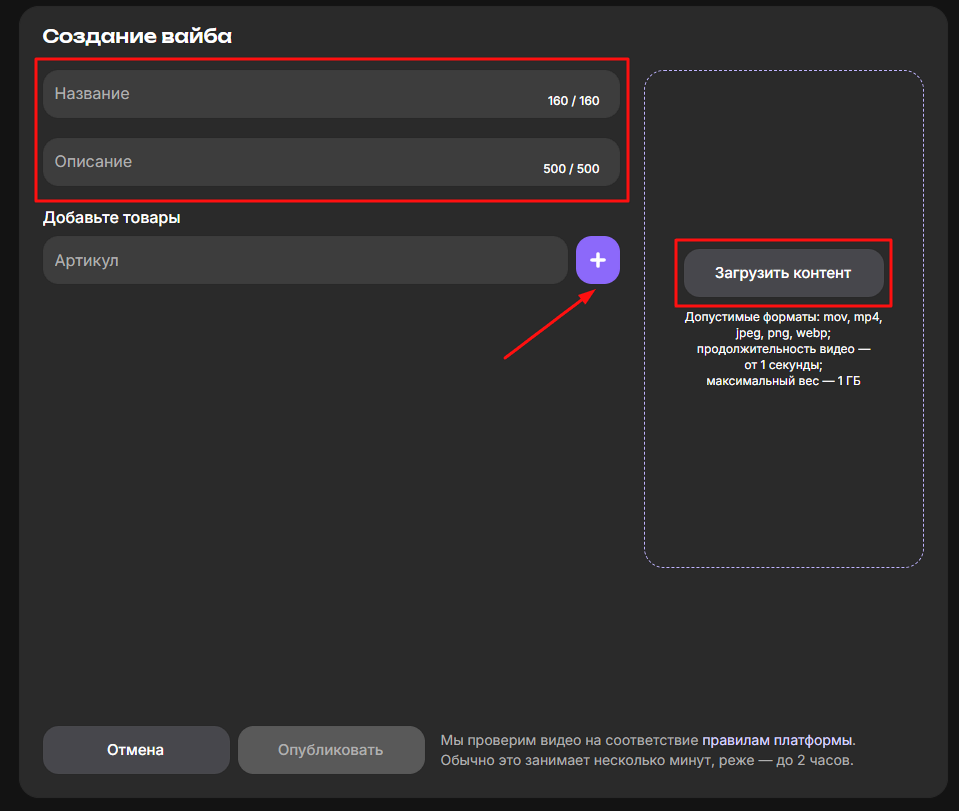Click the максимальный вес — 1 ГБ text
This screenshot has width=959, height=811.
[x=783, y=381]
